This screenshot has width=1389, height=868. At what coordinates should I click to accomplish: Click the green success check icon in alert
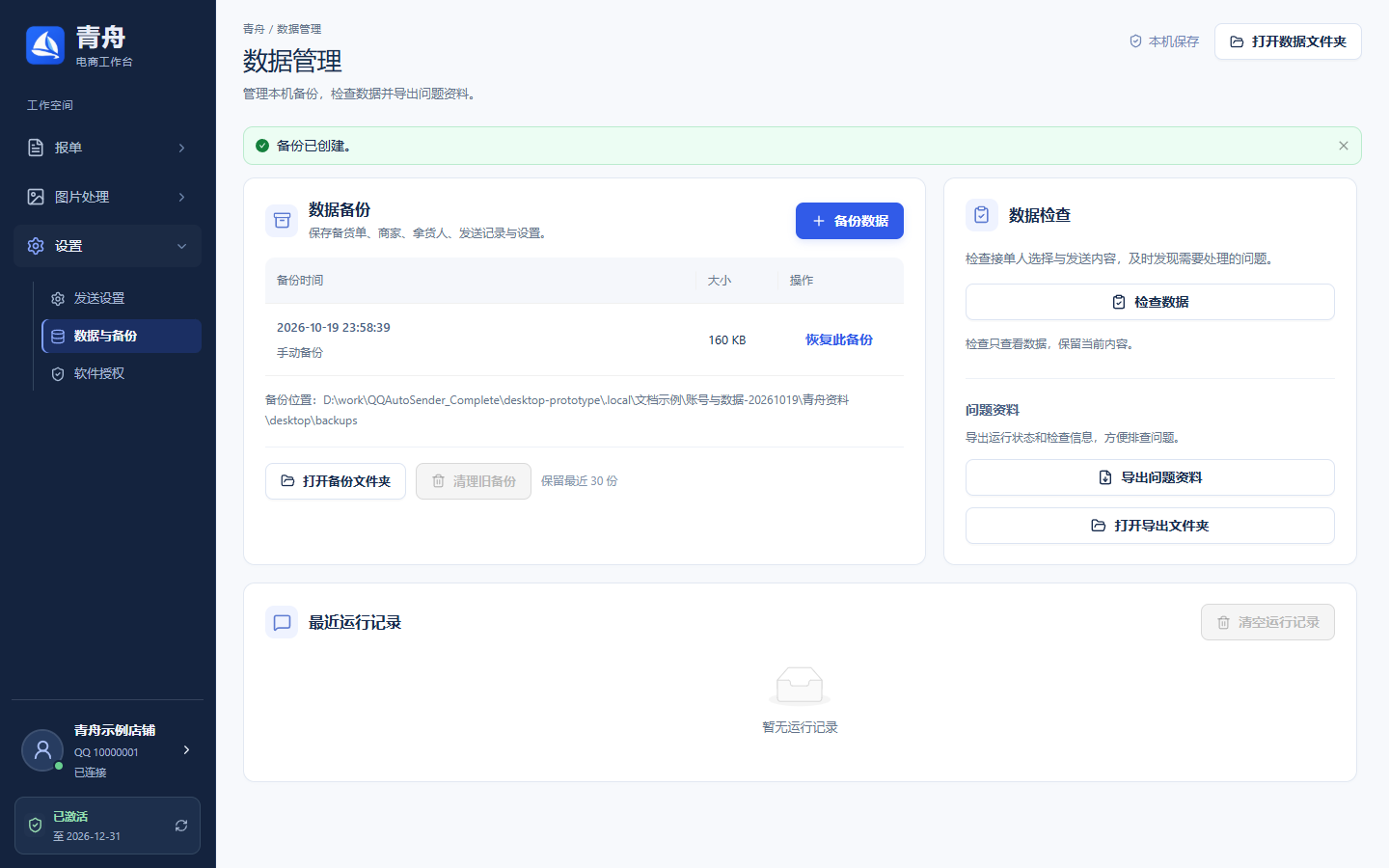(x=262, y=146)
